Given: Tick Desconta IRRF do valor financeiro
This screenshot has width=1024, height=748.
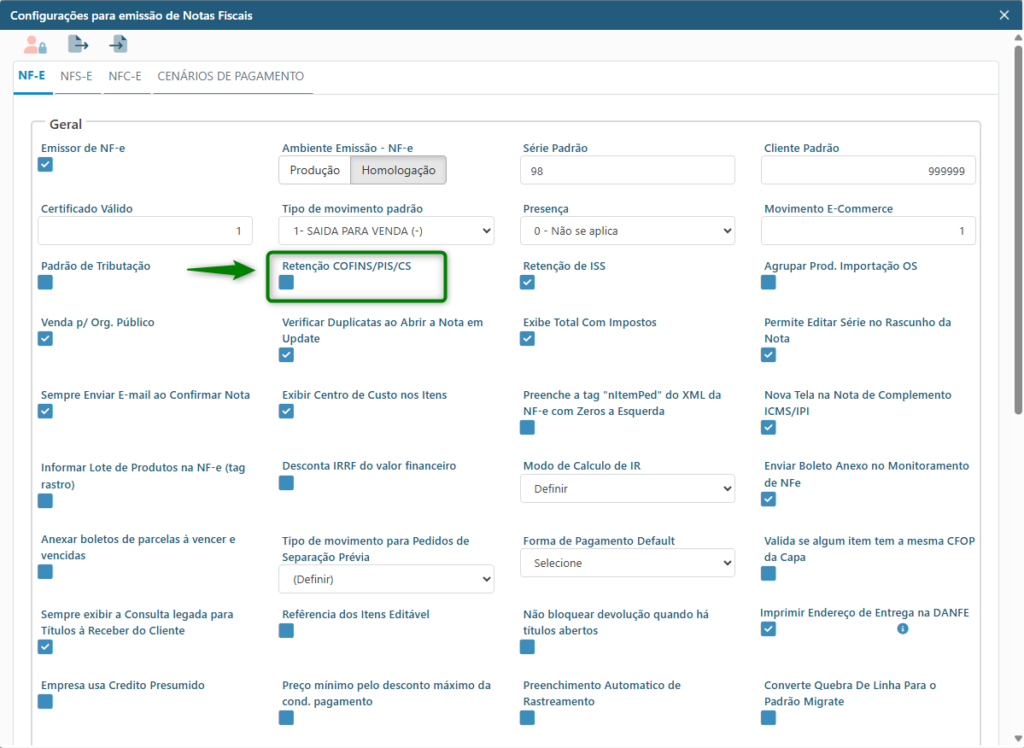Looking at the screenshot, I should point(287,483).
